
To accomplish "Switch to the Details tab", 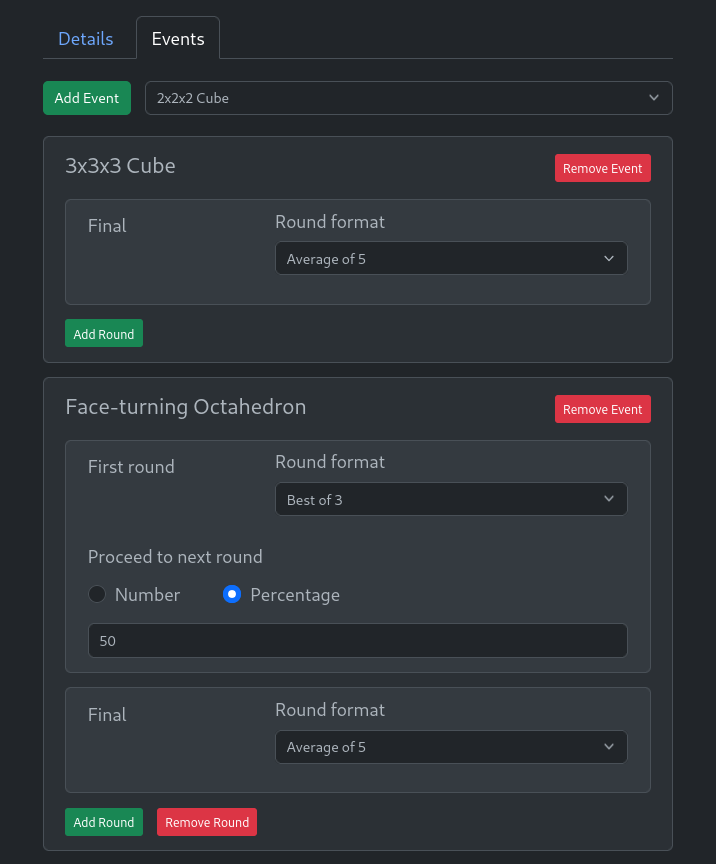I will click(x=85, y=39).
